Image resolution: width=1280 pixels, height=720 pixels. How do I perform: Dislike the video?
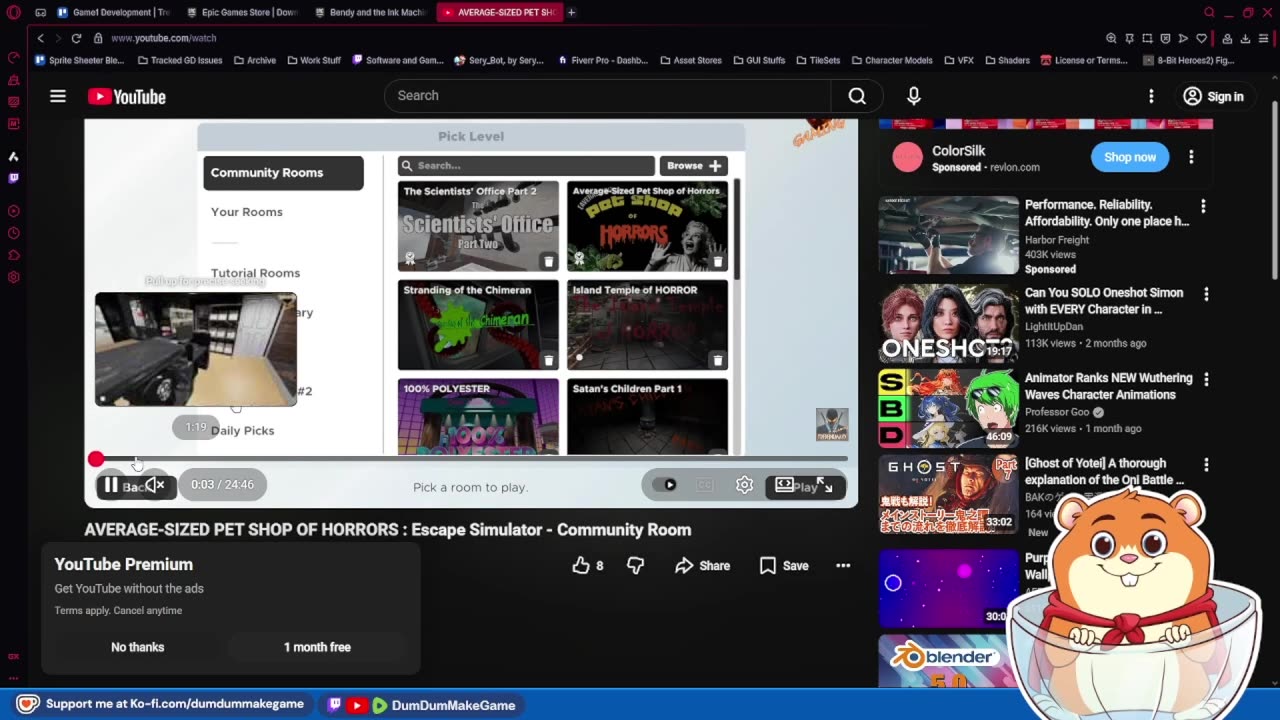coord(636,566)
